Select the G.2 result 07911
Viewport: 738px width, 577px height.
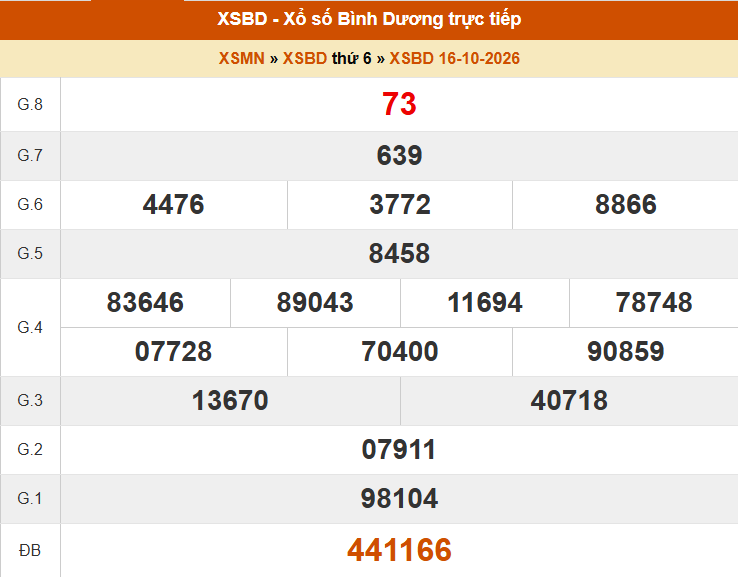click(399, 449)
